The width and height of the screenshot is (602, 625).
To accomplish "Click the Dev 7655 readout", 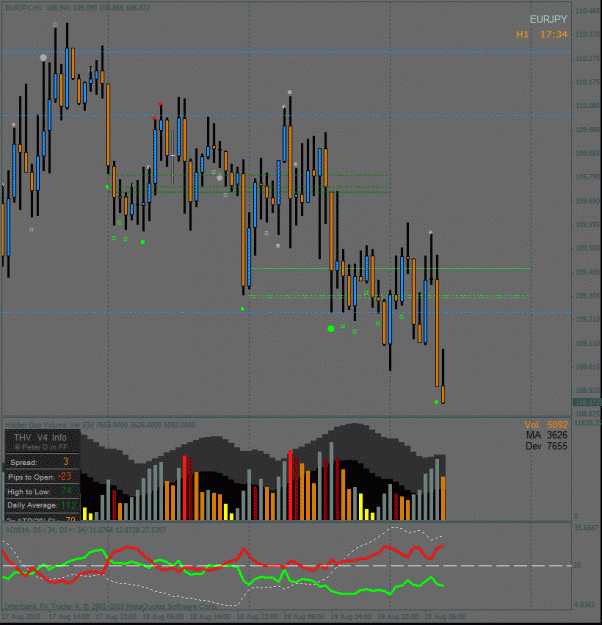I will pyautogui.click(x=546, y=446).
